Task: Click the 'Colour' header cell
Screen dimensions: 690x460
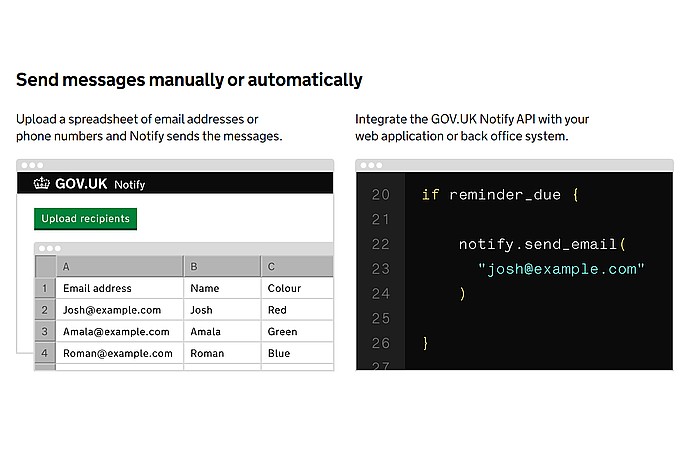Action: pos(297,288)
